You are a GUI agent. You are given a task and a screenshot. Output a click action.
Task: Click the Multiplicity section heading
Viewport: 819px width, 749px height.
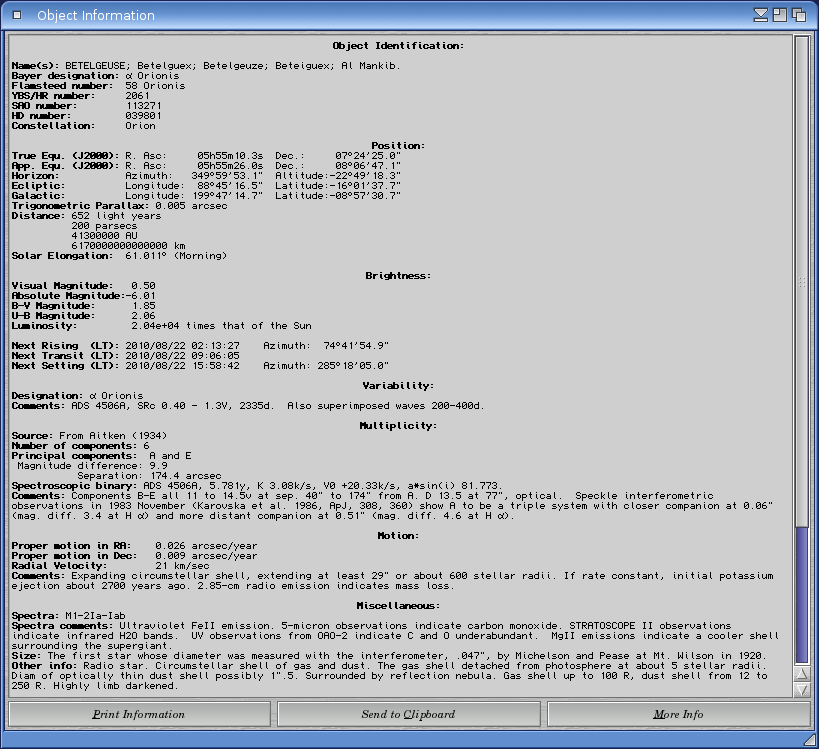[397, 425]
